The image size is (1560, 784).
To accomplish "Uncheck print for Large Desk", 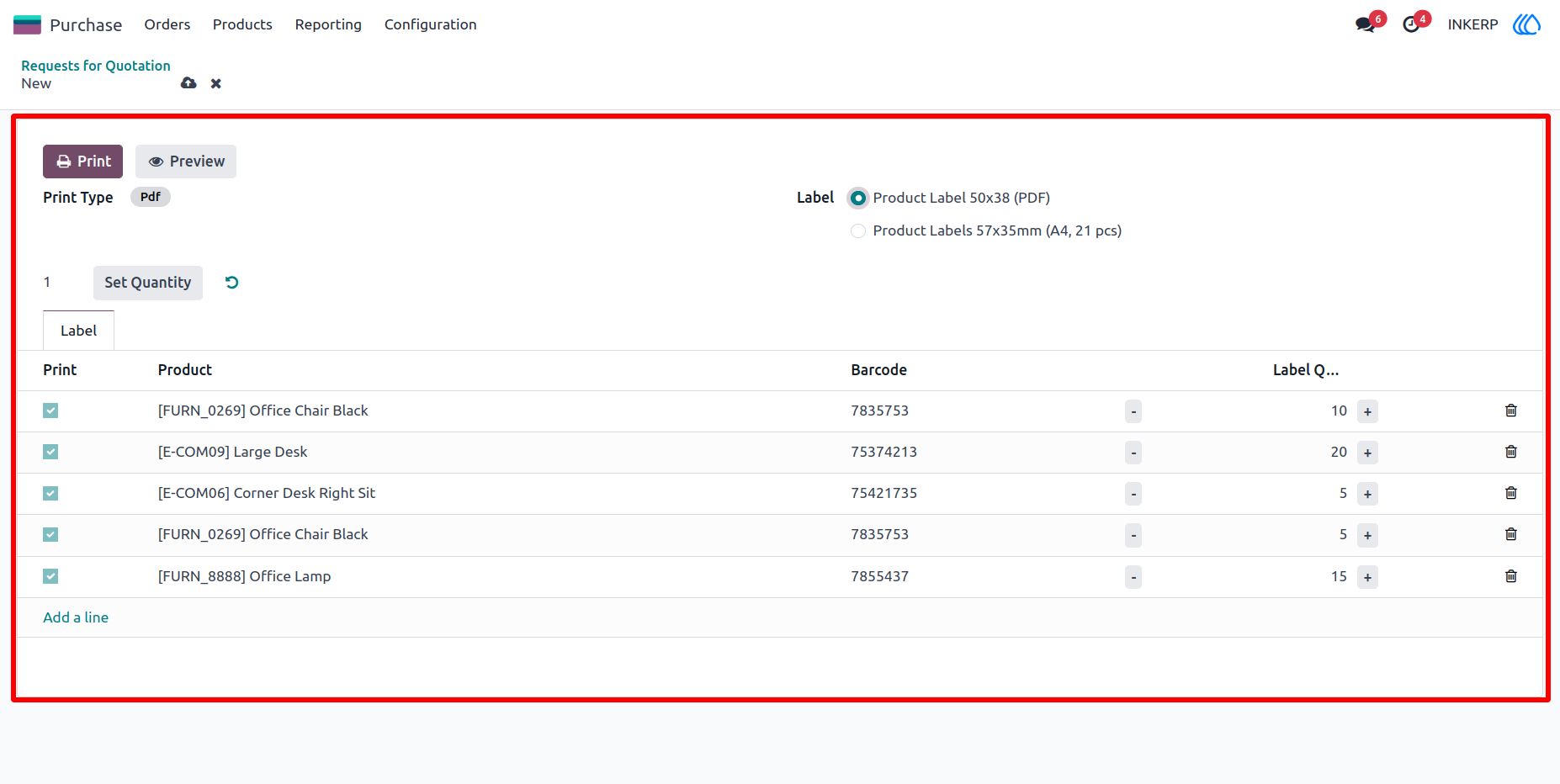I will [x=50, y=452].
